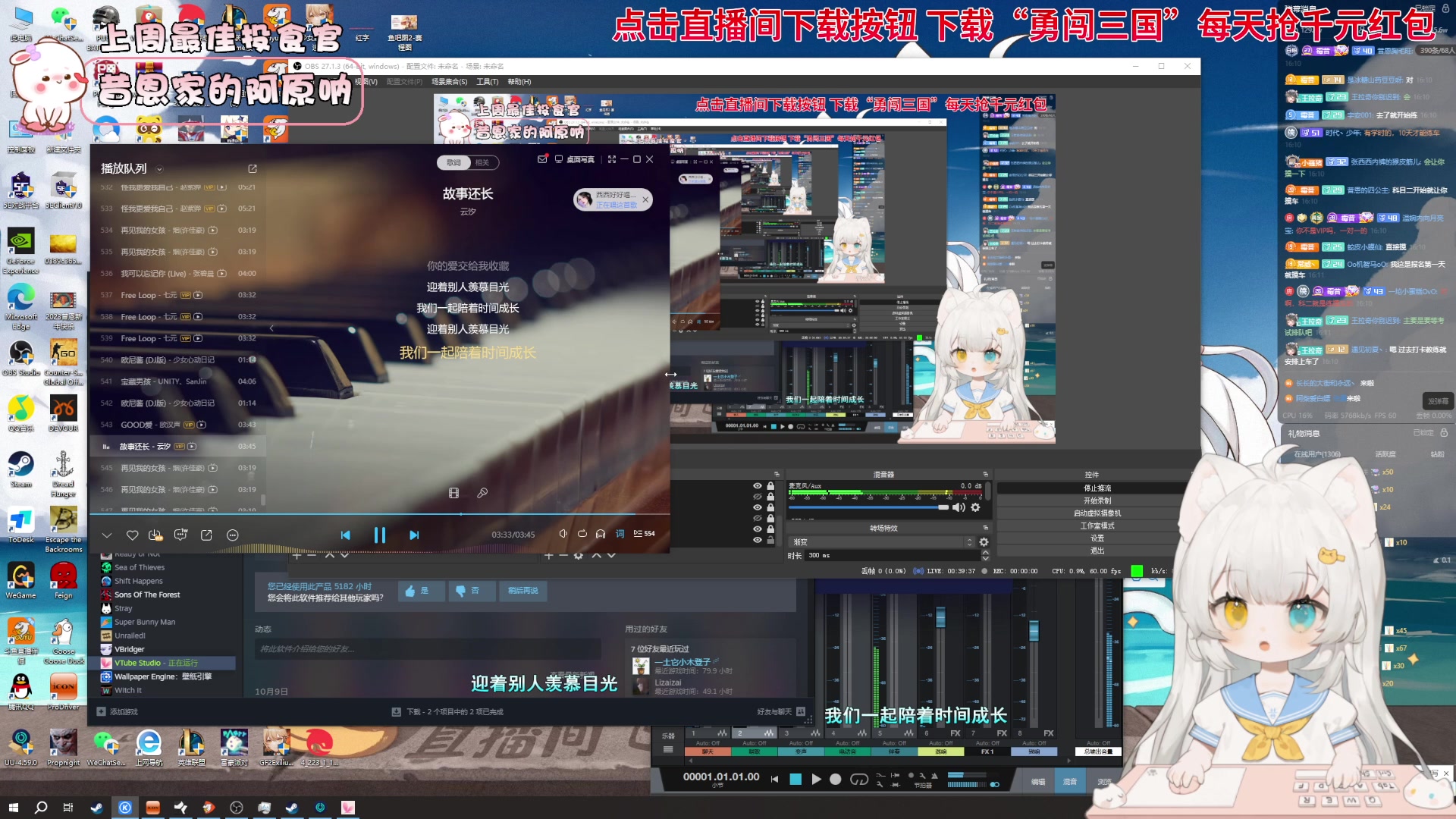Collapse the music player down chevron

click(x=107, y=535)
